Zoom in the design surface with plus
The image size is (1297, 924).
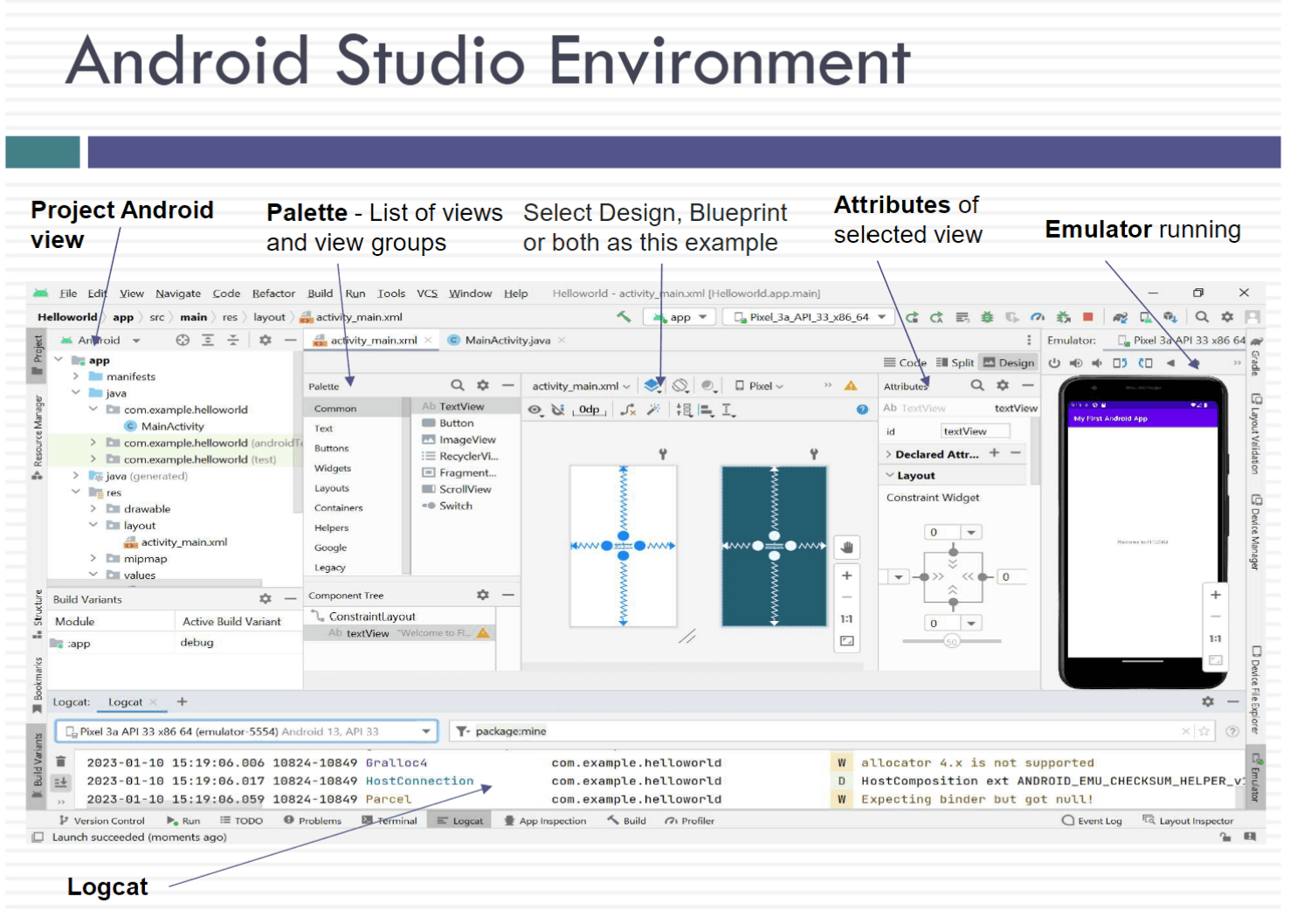[846, 576]
